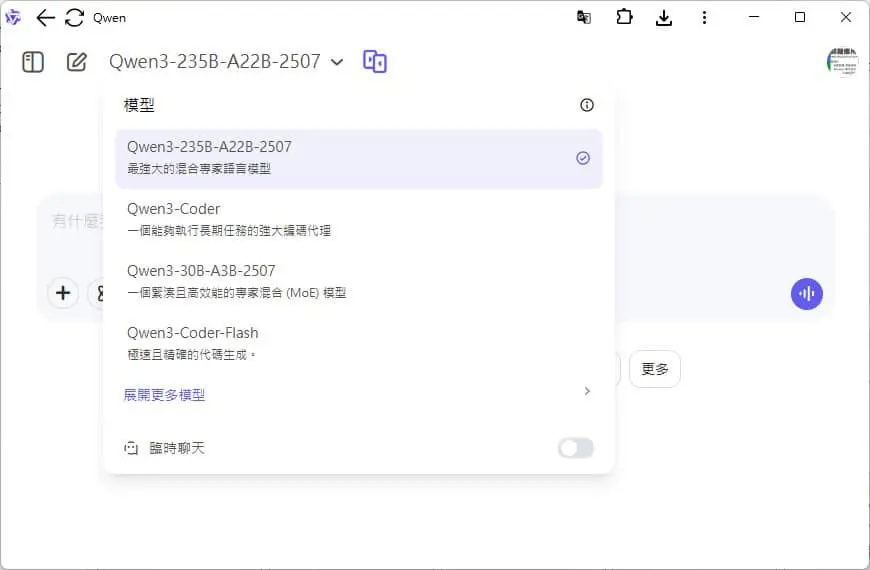This screenshot has height=570, width=870.
Task: Open the extensions puzzle icon
Action: [x=624, y=17]
